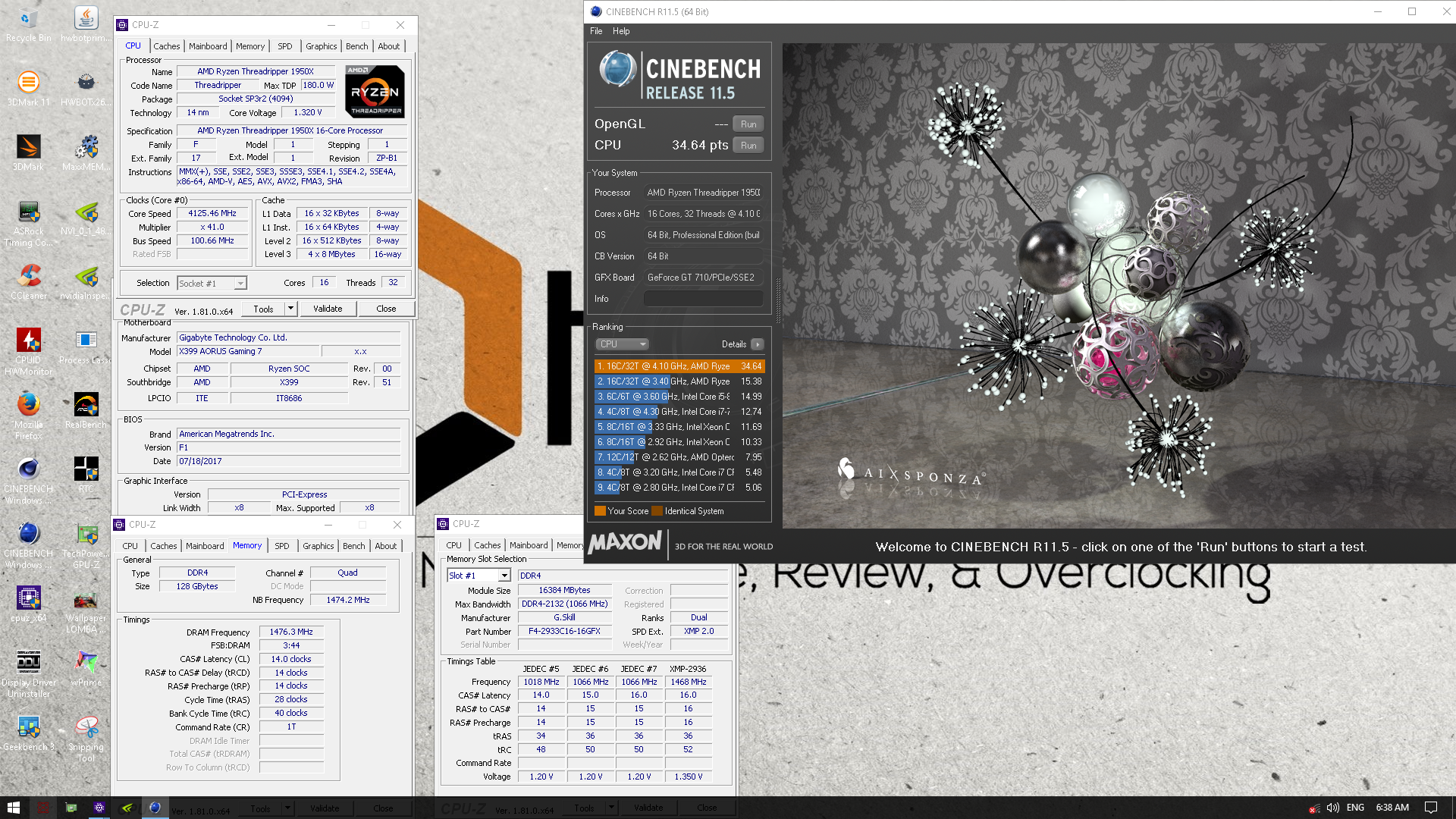
Task: Run the CPU test in Cinebench
Action: (x=748, y=146)
